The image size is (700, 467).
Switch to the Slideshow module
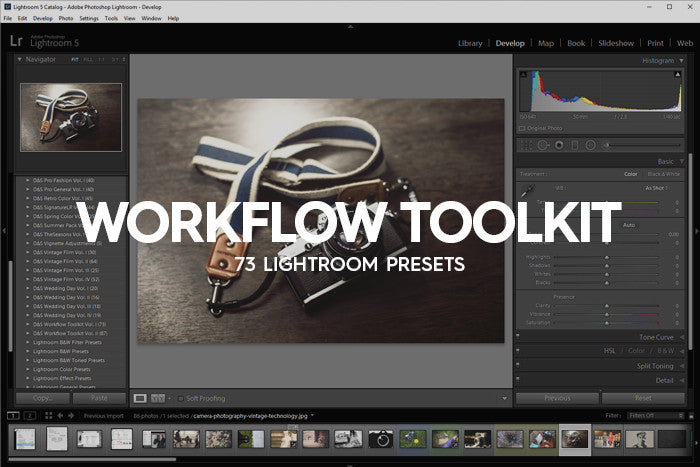(x=616, y=43)
